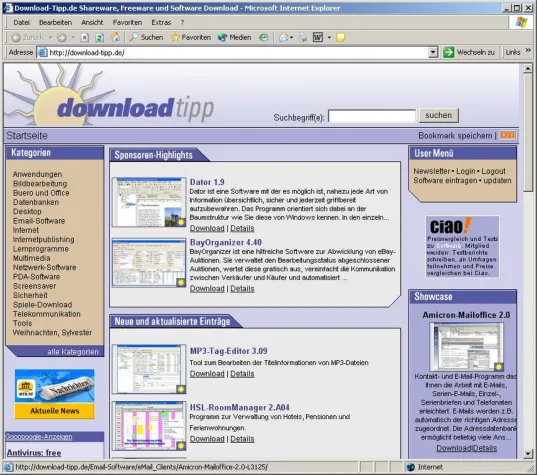Select the Spiele-Download category
The width and height of the screenshot is (537, 475).
click(42, 305)
